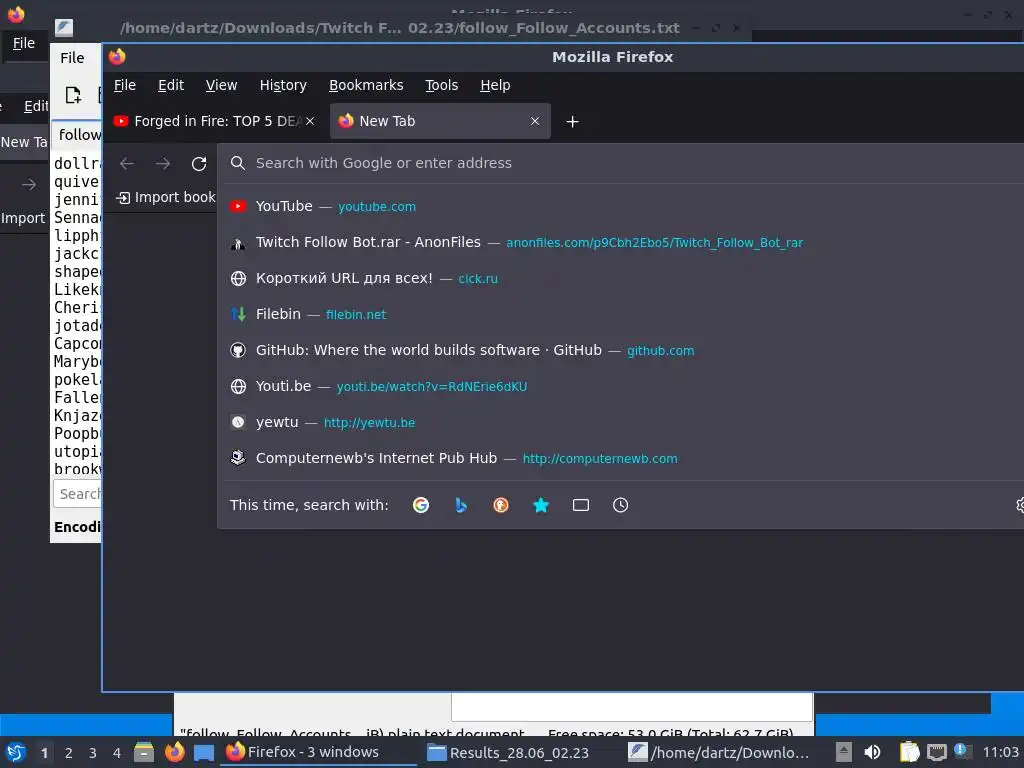Click the YouTube favicon in suggestions
The width and height of the screenshot is (1024, 768).
238,206
